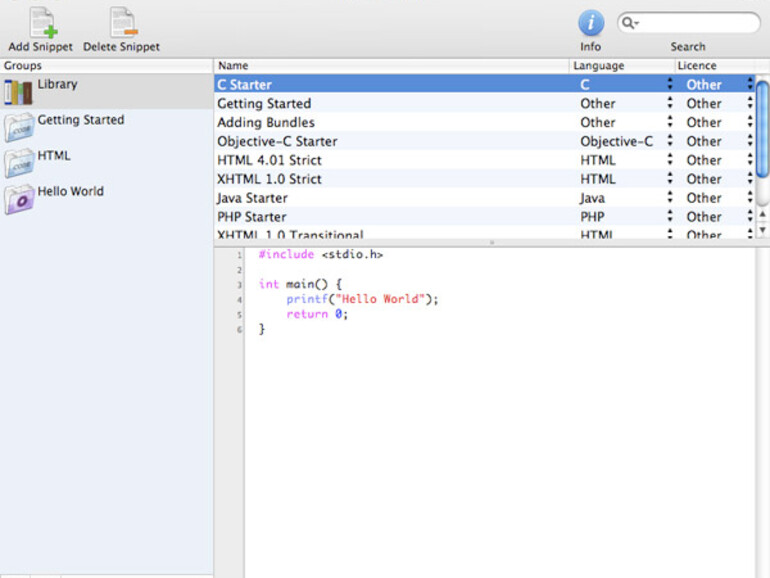Change language of Java Starter snippet
The image size is (770, 578).
pyautogui.click(x=669, y=198)
